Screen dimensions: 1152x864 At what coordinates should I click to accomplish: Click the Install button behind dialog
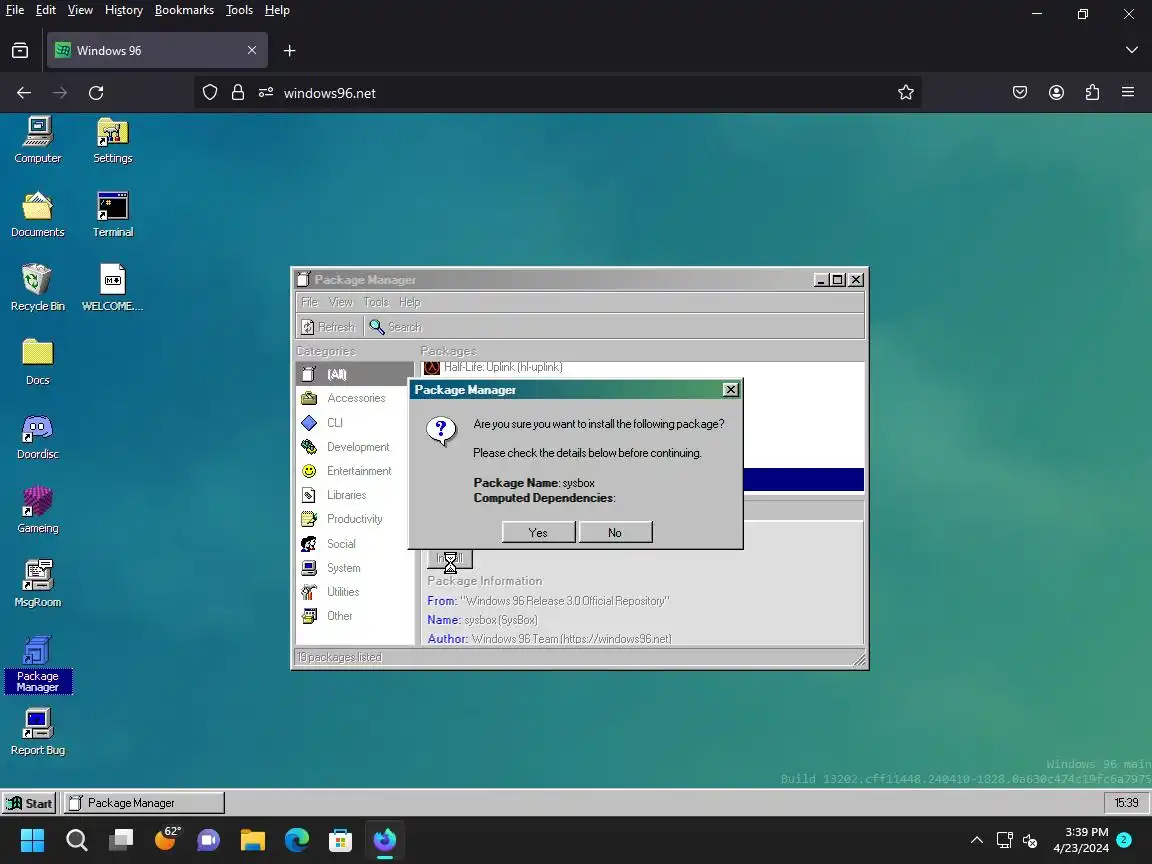pyautogui.click(x=450, y=558)
